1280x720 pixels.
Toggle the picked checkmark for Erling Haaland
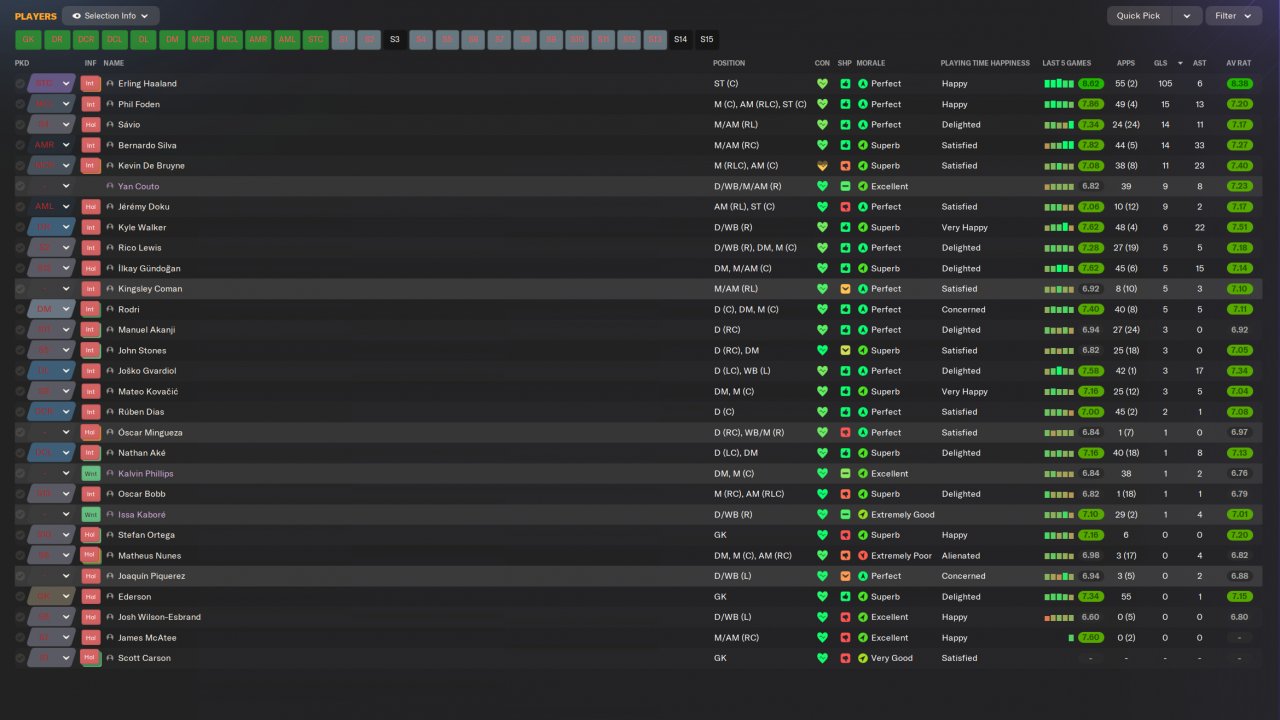[x=20, y=84]
